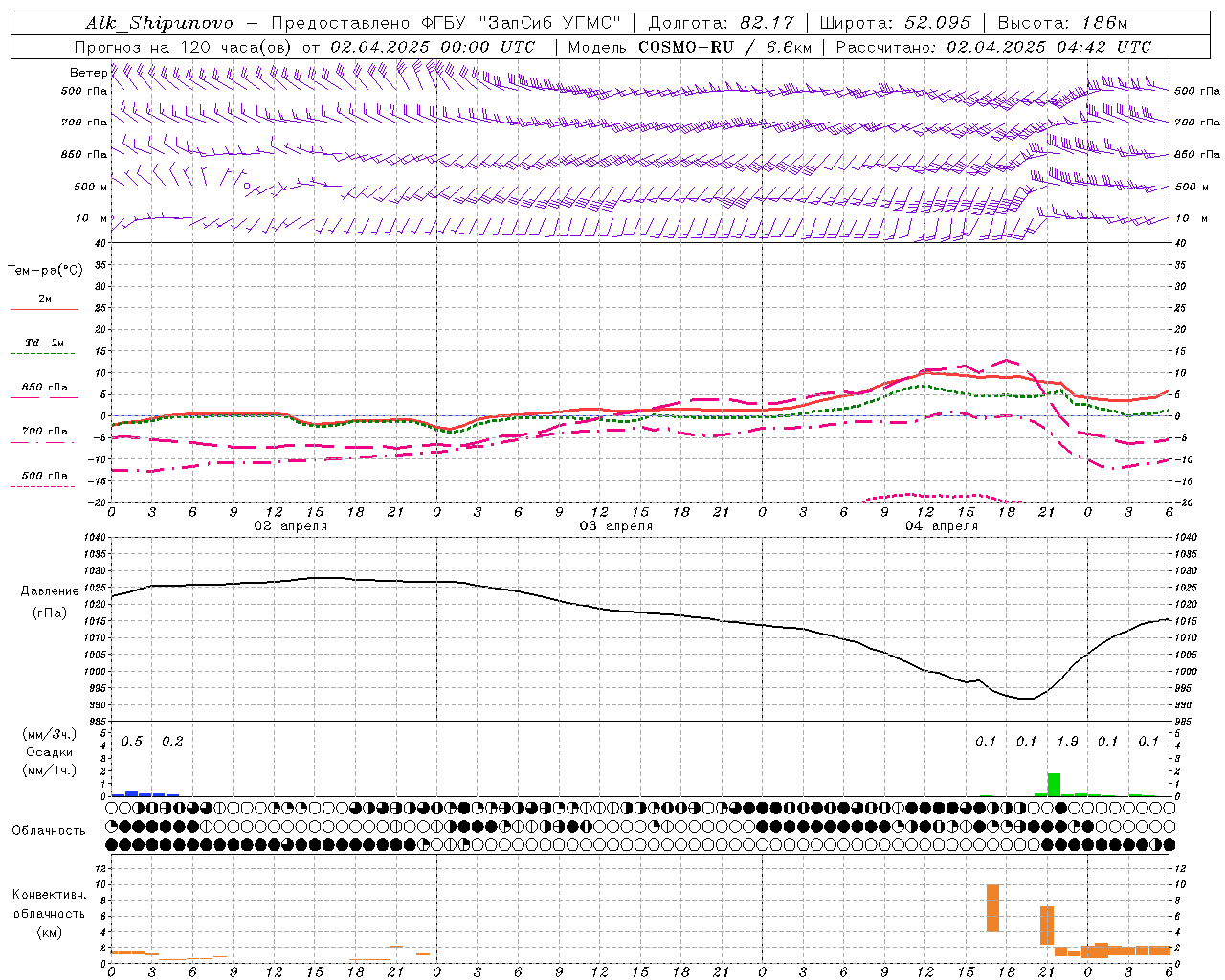Click the Высота: 186м field
The image size is (1225, 980).
click(1062, 23)
